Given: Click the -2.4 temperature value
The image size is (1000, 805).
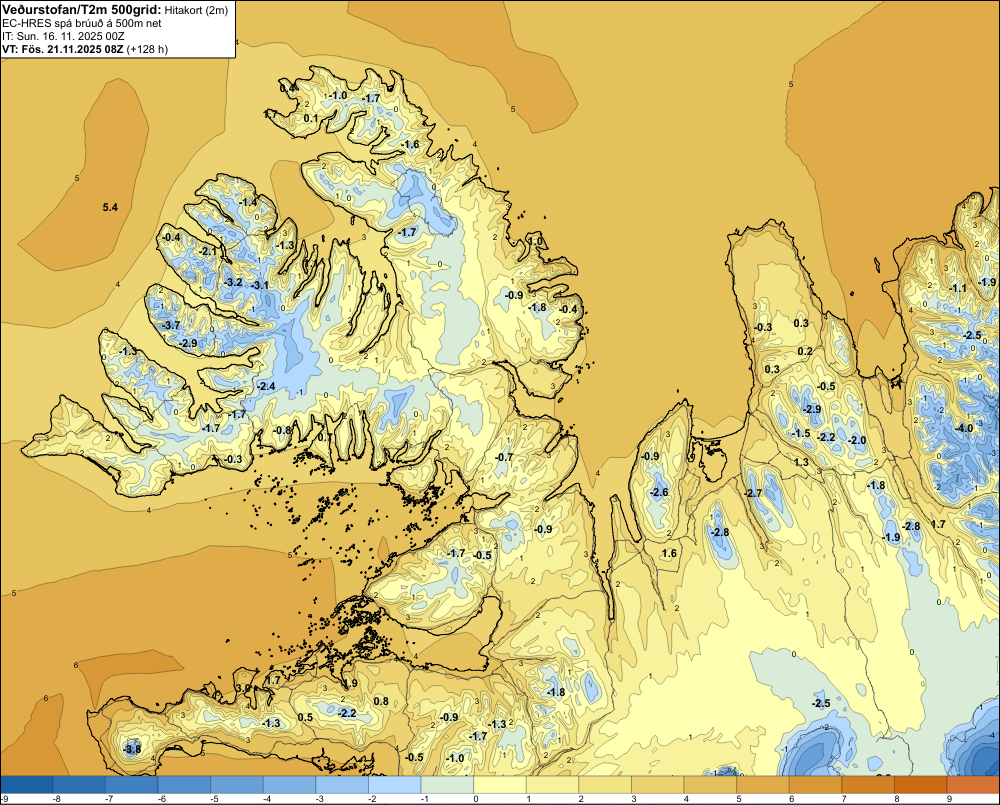Looking at the screenshot, I should coord(266,386).
